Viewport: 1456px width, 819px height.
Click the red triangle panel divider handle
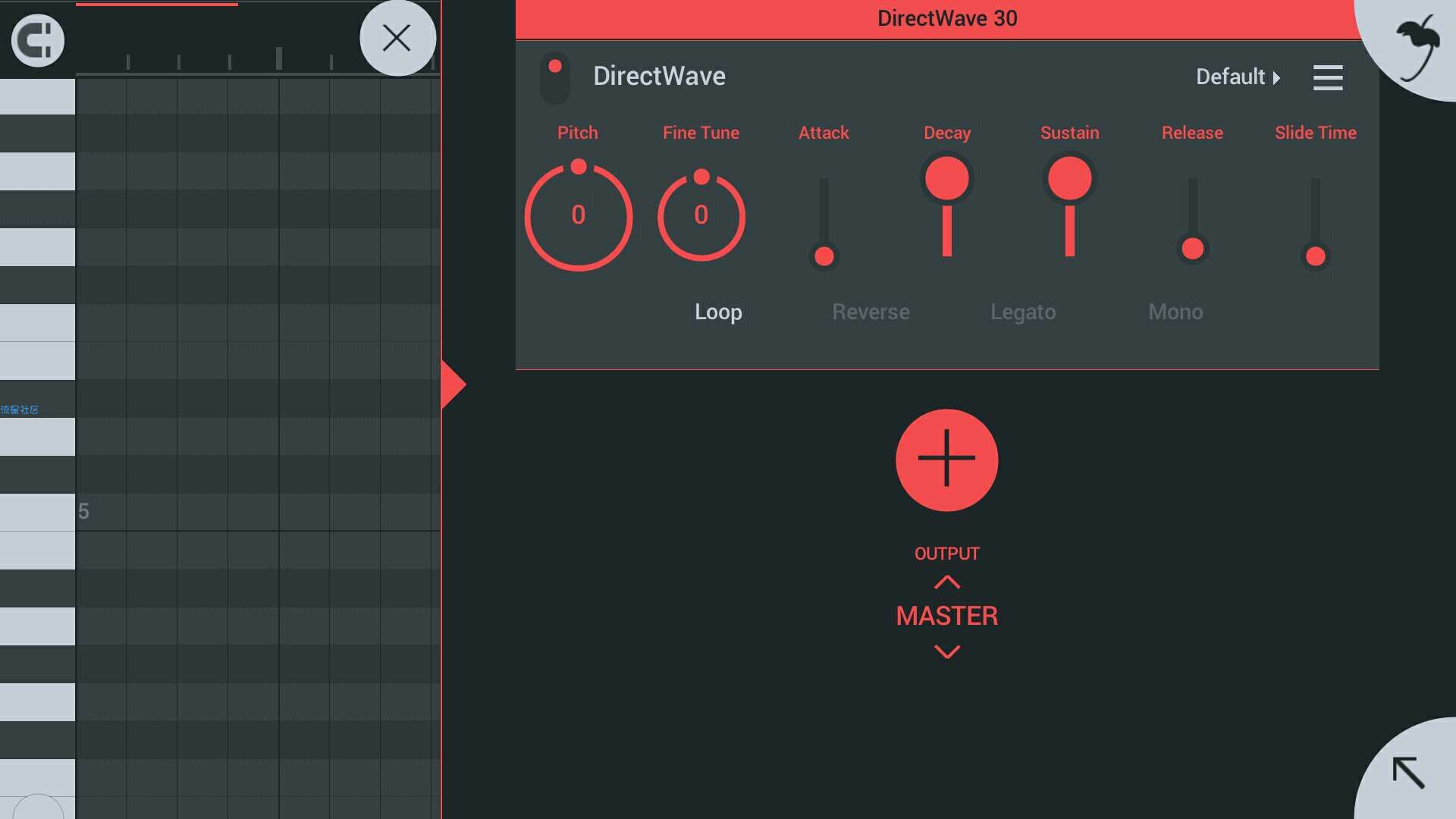[453, 384]
